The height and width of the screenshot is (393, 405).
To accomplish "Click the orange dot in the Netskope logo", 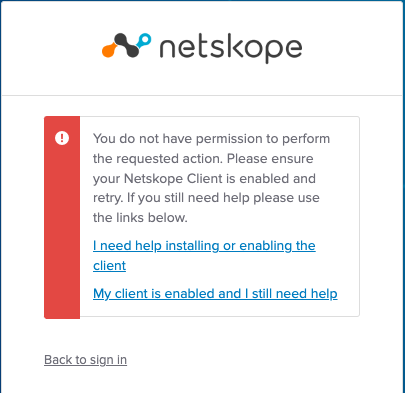I will [x=108, y=50].
